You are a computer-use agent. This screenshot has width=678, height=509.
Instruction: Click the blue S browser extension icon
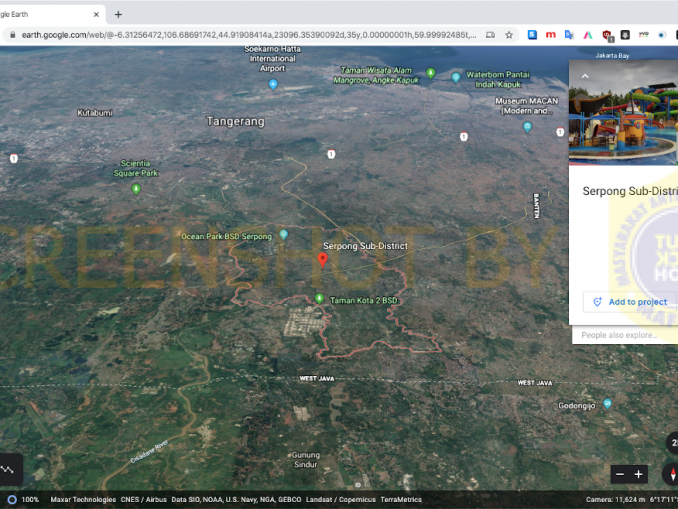click(532, 35)
